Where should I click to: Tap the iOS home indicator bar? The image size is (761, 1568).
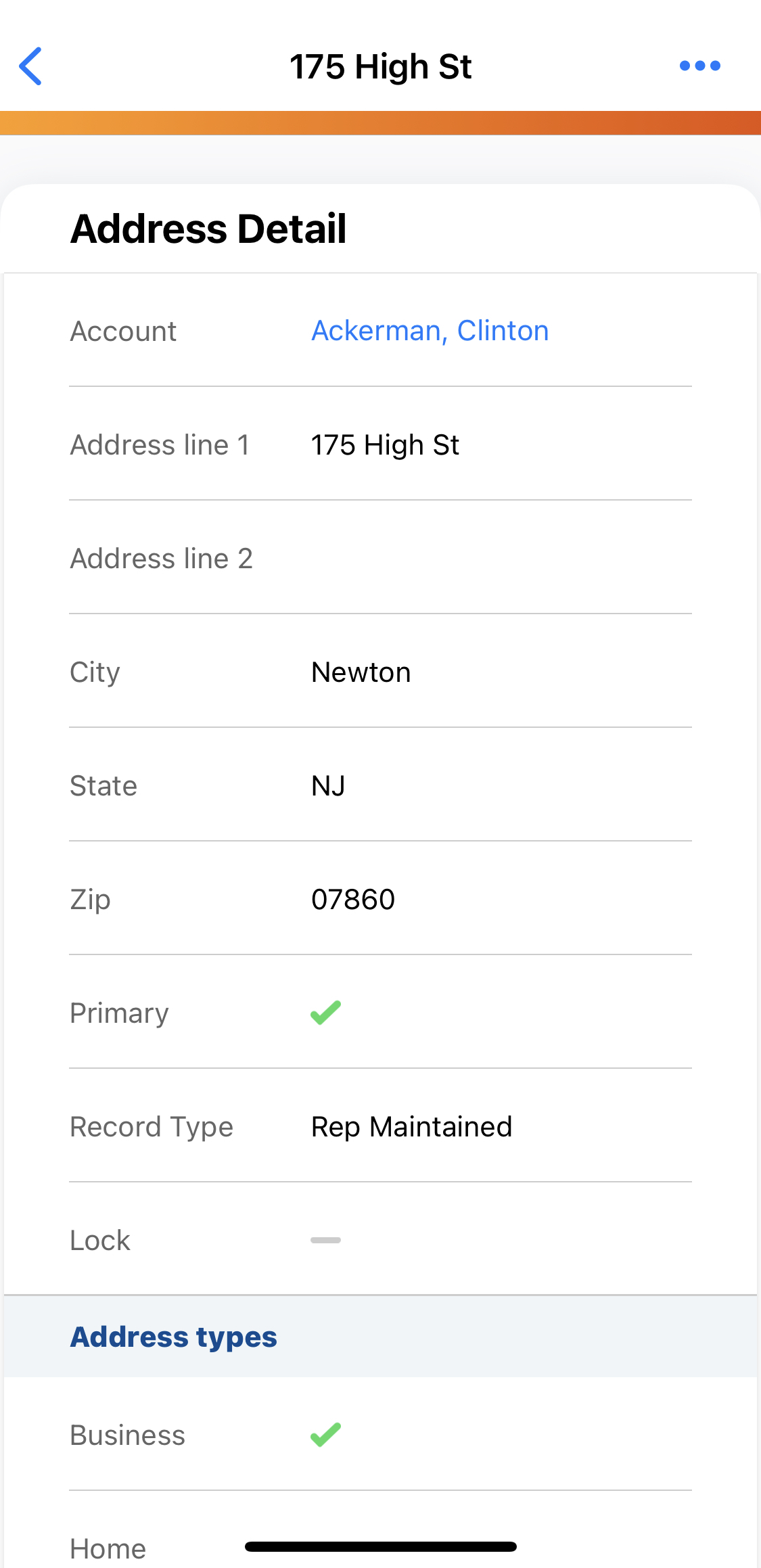point(380,1546)
